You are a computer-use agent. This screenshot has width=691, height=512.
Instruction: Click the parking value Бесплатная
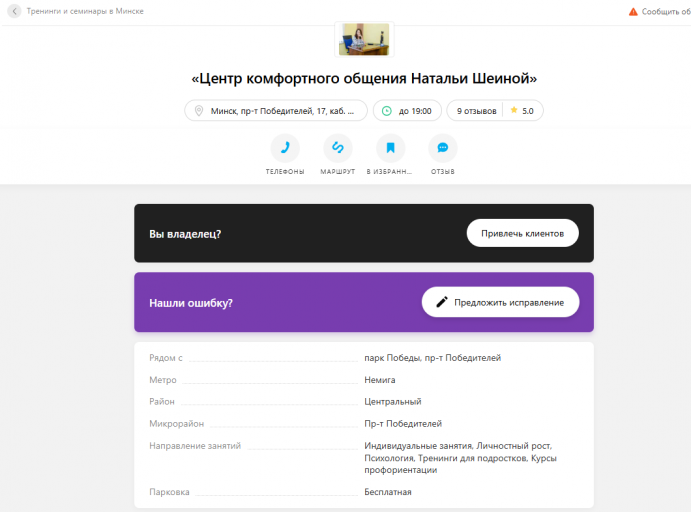pos(388,492)
